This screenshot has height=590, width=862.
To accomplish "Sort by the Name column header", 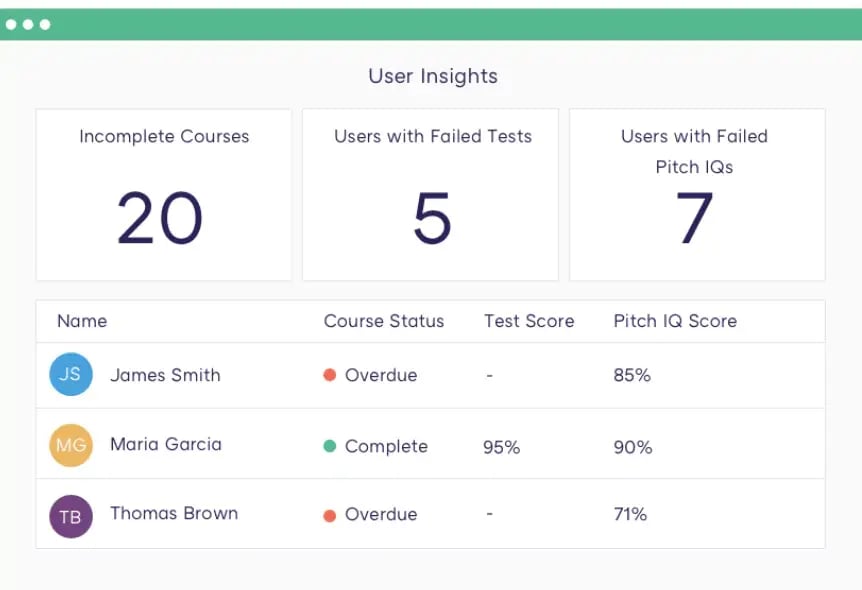I will pyautogui.click(x=82, y=321).
